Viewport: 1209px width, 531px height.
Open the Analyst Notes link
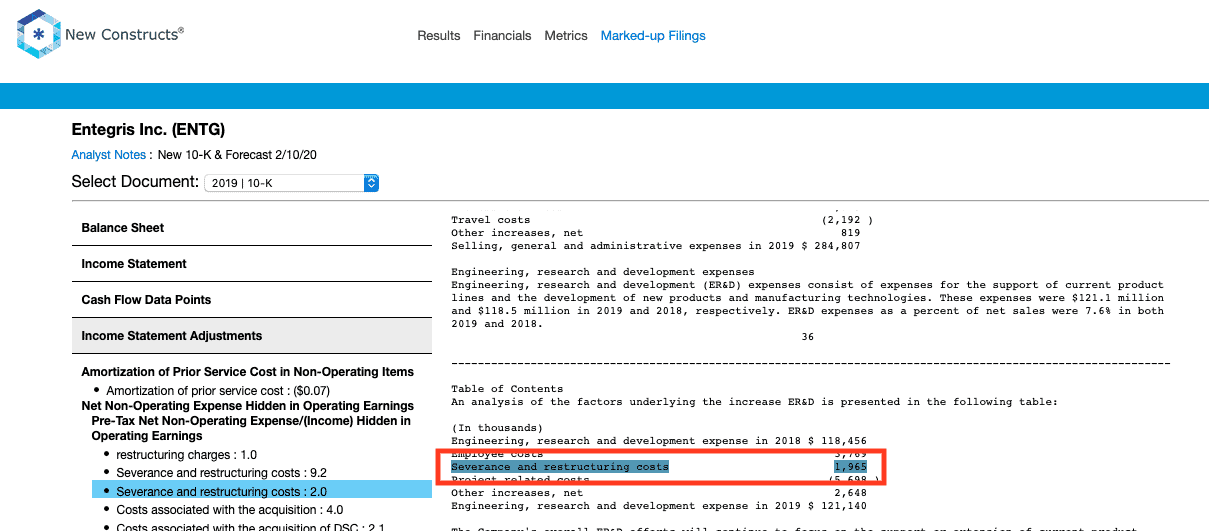tap(109, 155)
